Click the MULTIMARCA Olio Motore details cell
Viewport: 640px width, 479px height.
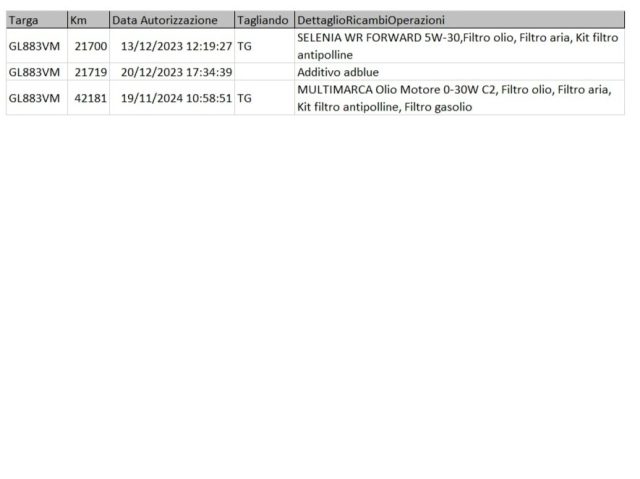coord(460,98)
